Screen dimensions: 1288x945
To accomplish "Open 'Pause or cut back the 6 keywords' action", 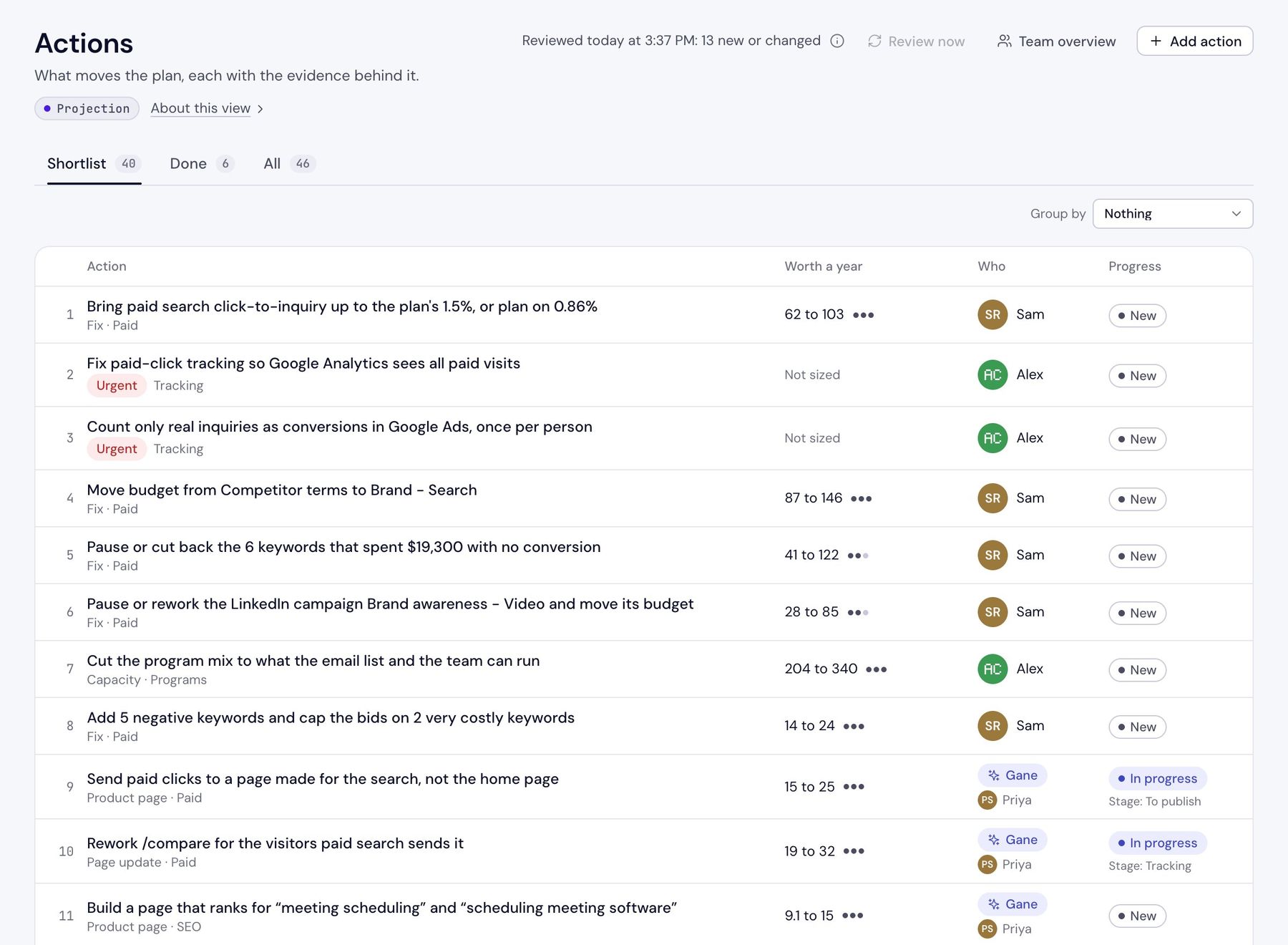I will click(x=343, y=547).
